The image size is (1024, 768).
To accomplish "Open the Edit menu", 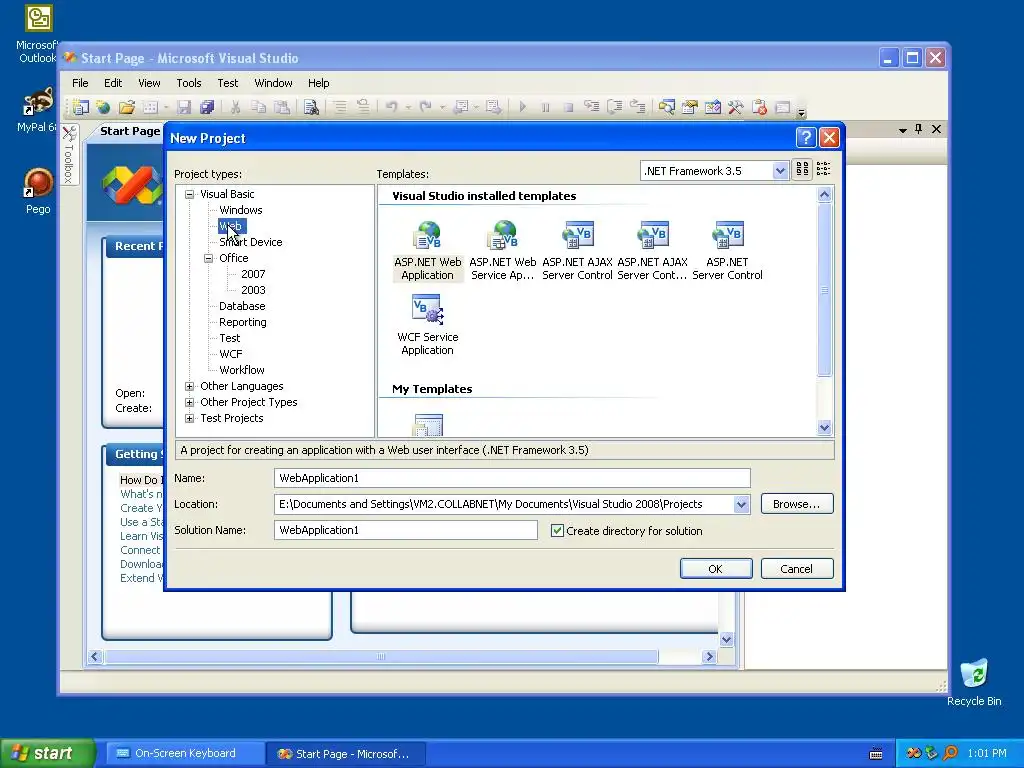I will 113,83.
